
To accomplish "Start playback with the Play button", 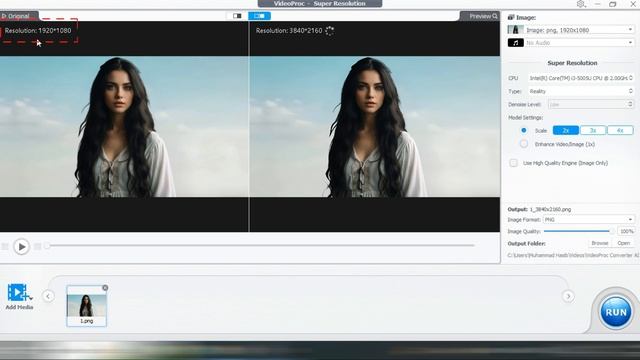I will [22, 247].
